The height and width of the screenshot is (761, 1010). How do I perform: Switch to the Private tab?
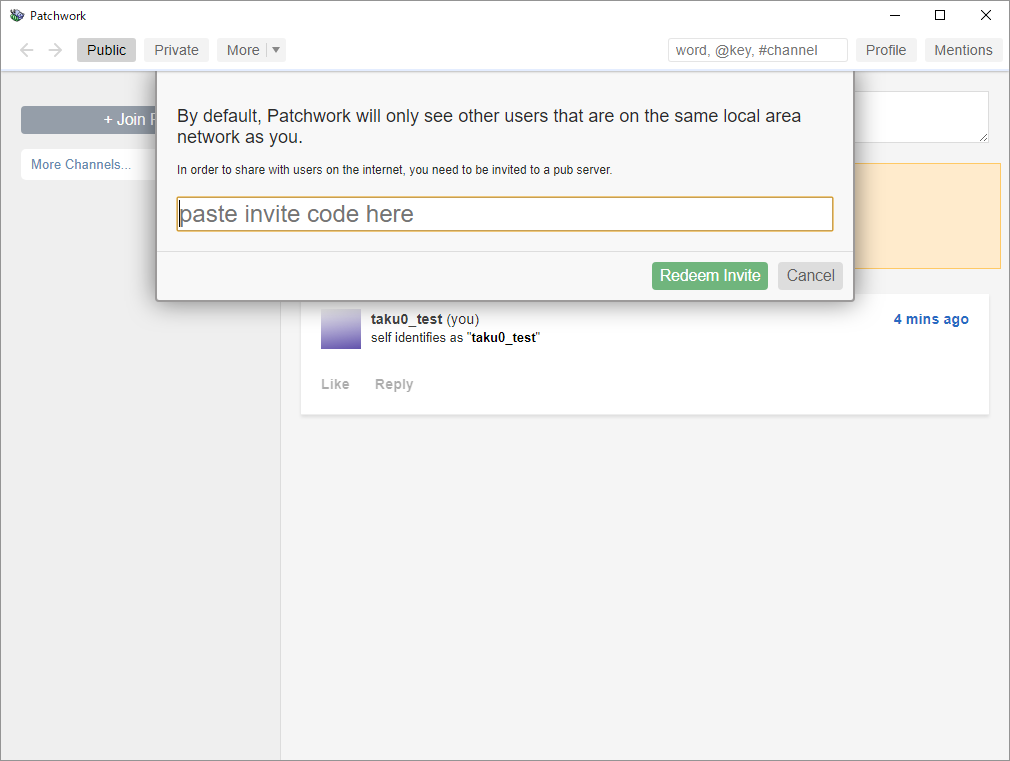click(x=176, y=50)
